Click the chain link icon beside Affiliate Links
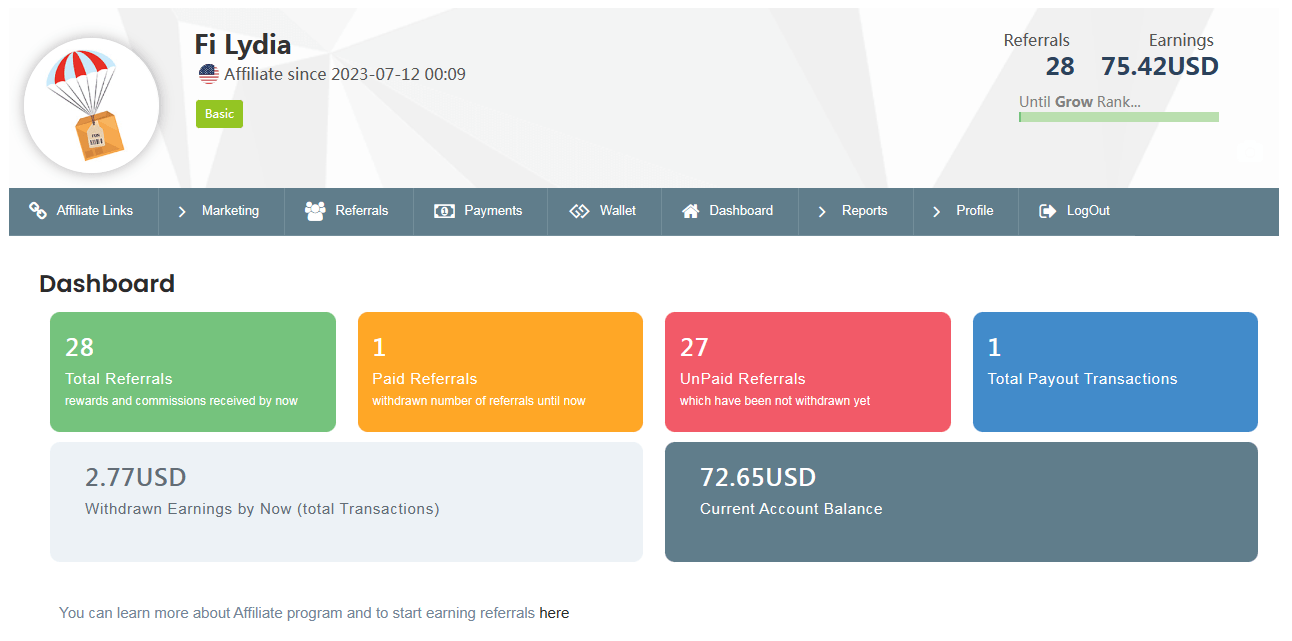1292x641 pixels. tap(38, 211)
